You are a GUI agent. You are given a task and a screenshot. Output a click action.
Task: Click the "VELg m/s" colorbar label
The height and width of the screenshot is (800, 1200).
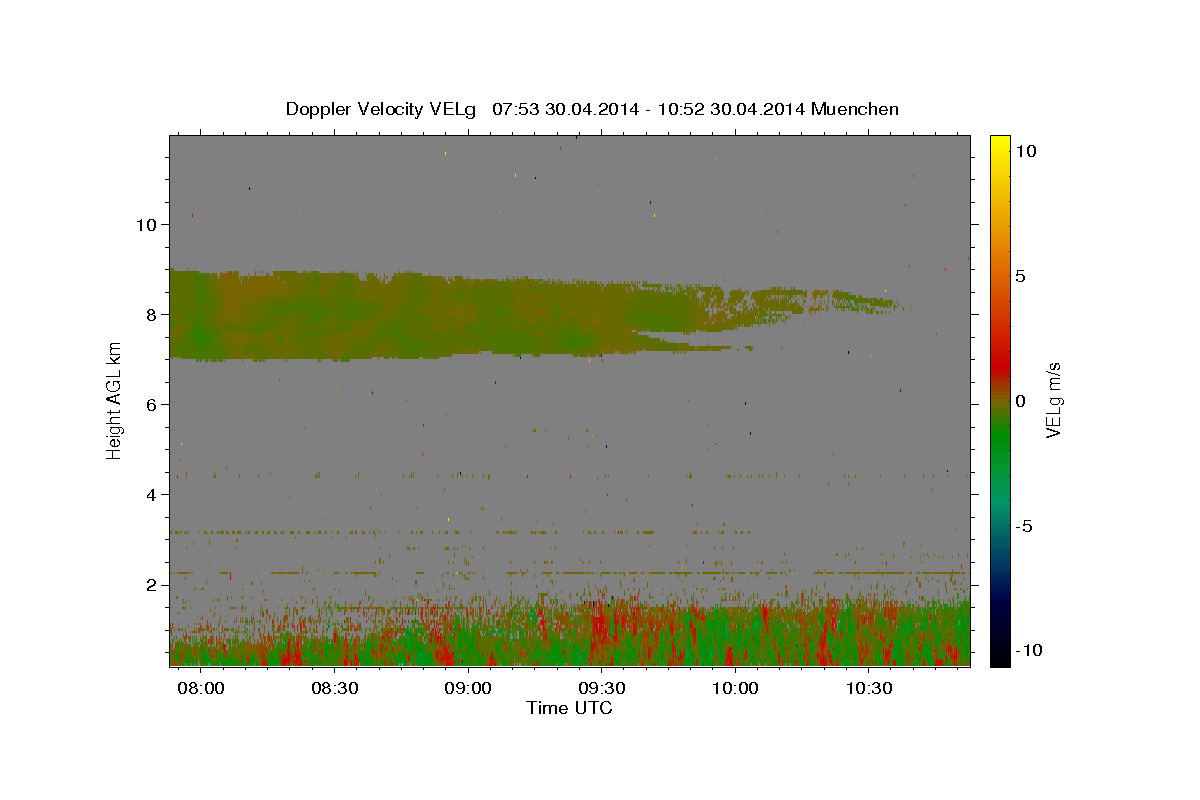(1053, 400)
